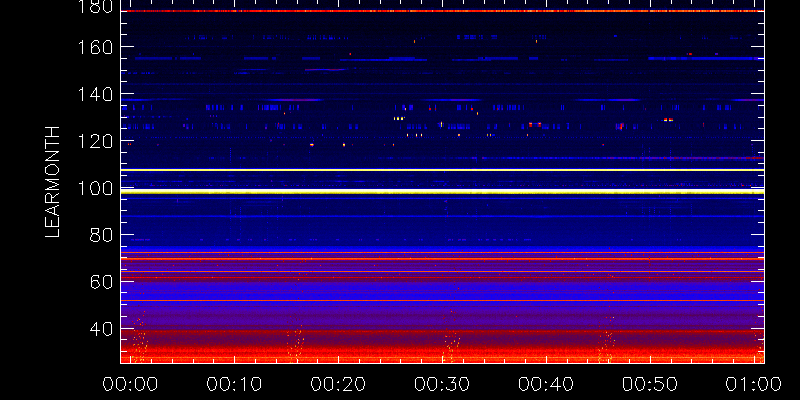
Task: Click the 40 frequency axis label
Action: pyautogui.click(x=102, y=330)
